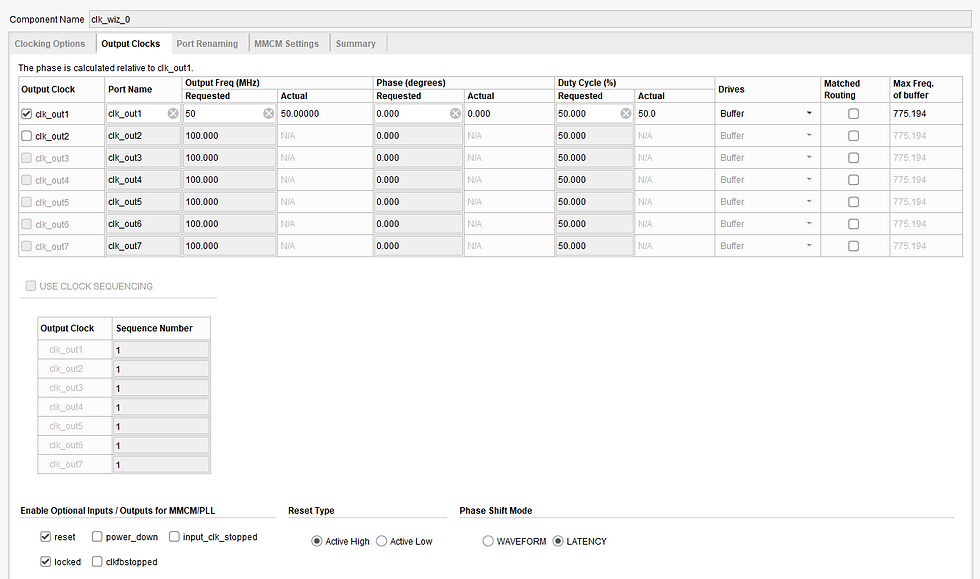This screenshot has height=579, width=980.
Task: Clear the clk_out1 port name field
Action: 173,114
